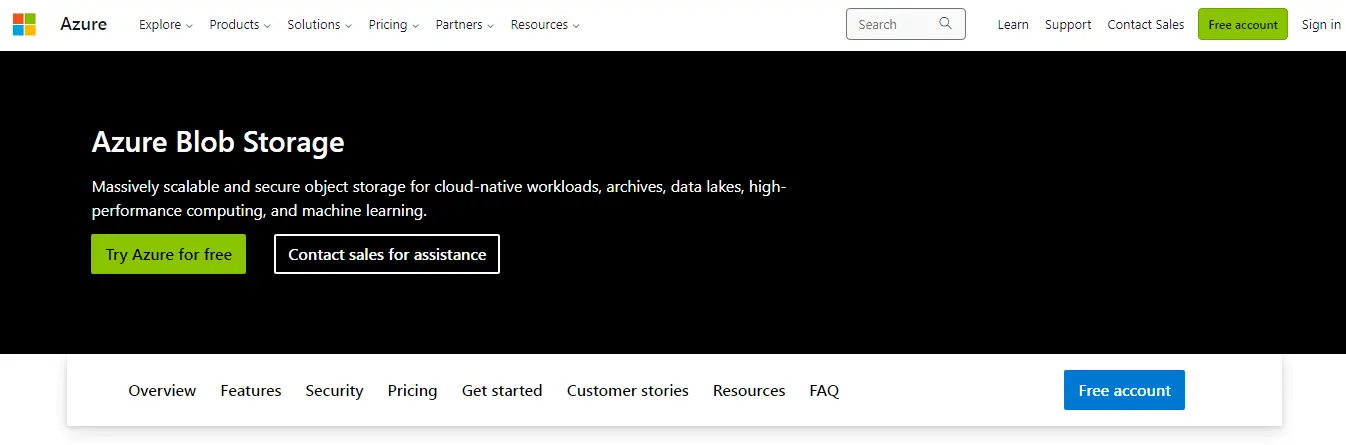1346x445 pixels.
Task: Switch to the Pricing section tab
Action: coord(412,390)
